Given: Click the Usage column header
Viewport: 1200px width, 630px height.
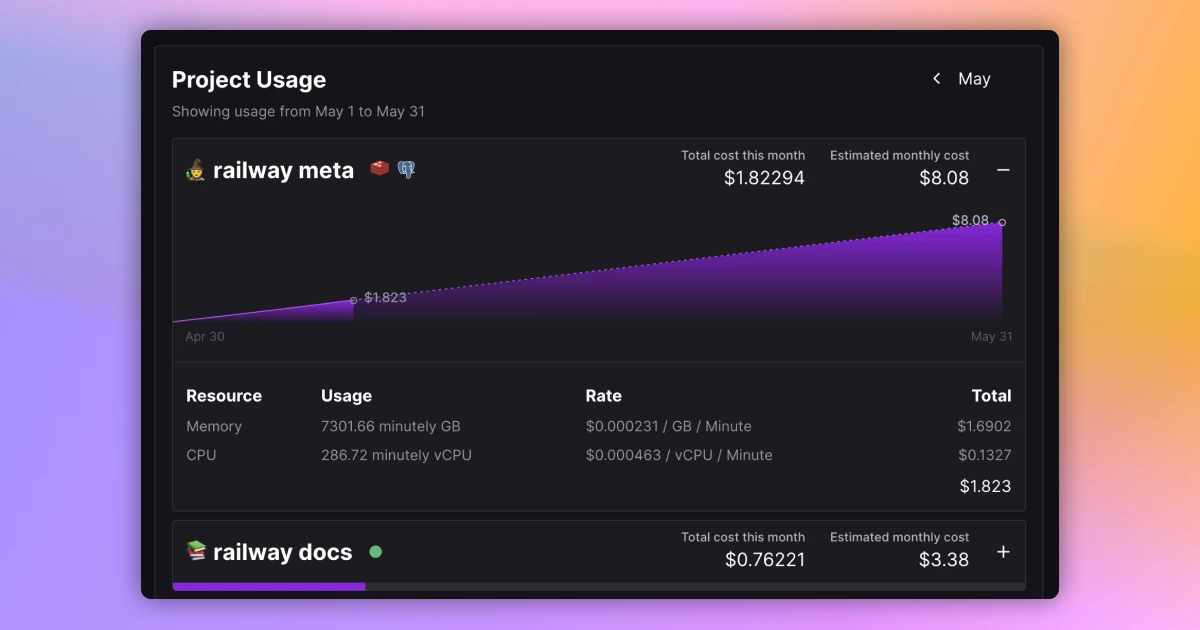Looking at the screenshot, I should [x=346, y=396].
